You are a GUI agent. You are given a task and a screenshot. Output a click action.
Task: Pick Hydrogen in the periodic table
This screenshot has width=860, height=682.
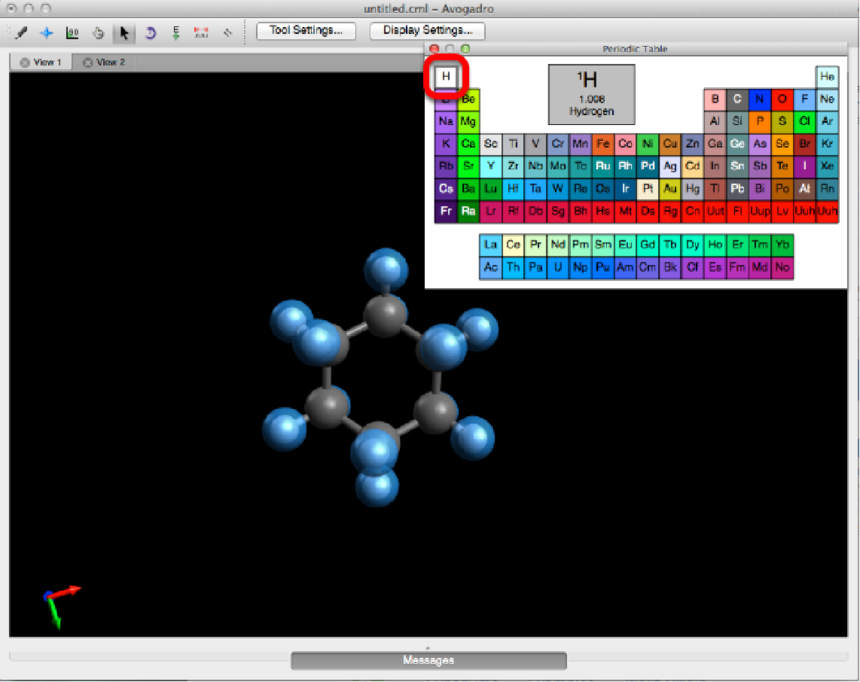coord(446,77)
